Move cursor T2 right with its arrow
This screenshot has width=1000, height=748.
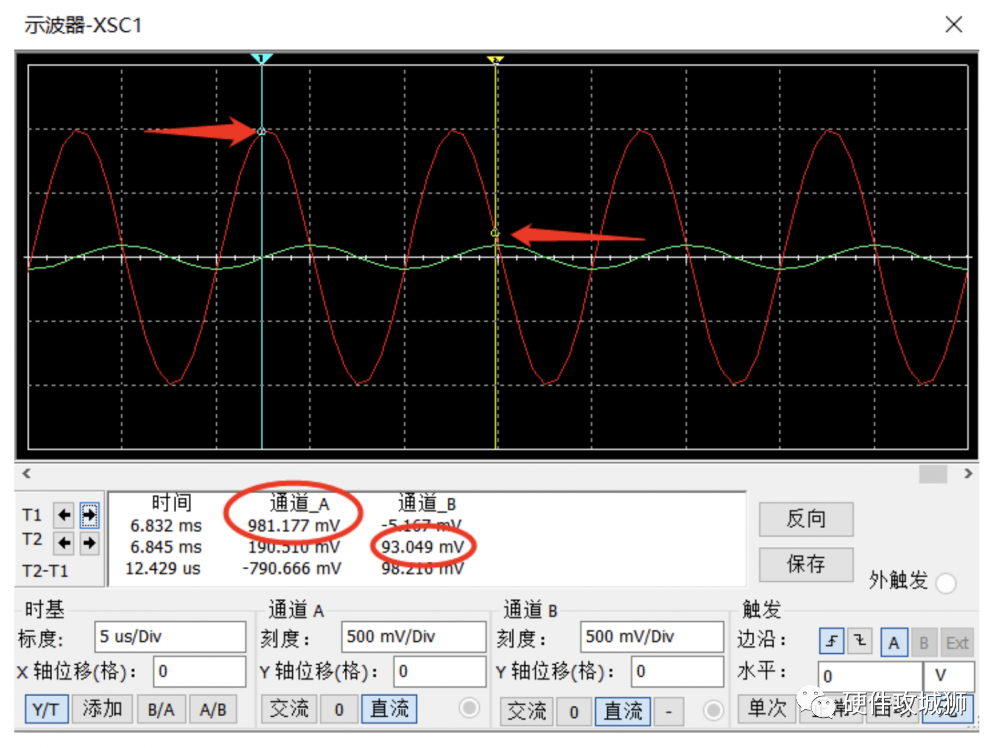click(x=89, y=543)
